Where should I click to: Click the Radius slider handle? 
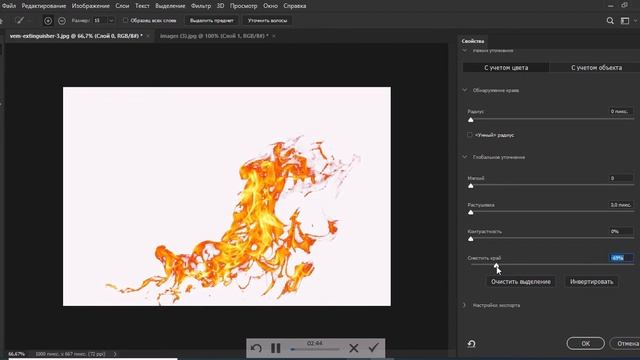[471, 120]
